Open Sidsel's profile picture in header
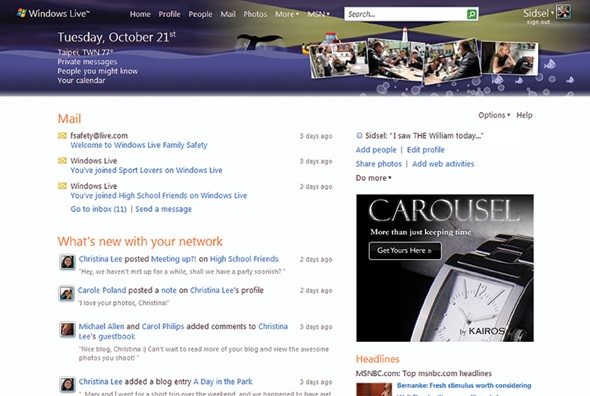Image resolution: width=590 pixels, height=396 pixels. (564, 12)
